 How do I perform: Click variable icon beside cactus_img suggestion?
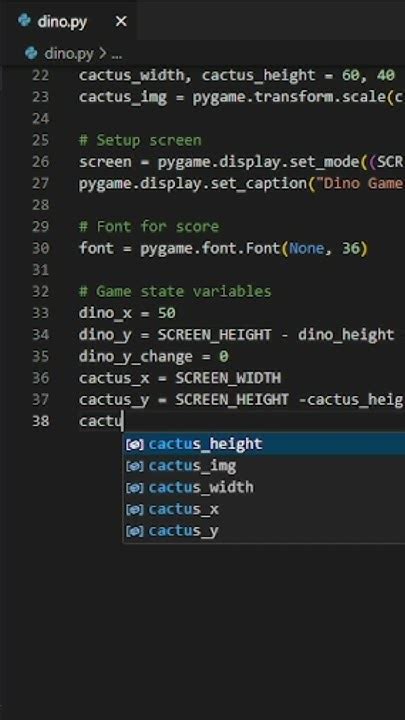pyautogui.click(x=135, y=466)
